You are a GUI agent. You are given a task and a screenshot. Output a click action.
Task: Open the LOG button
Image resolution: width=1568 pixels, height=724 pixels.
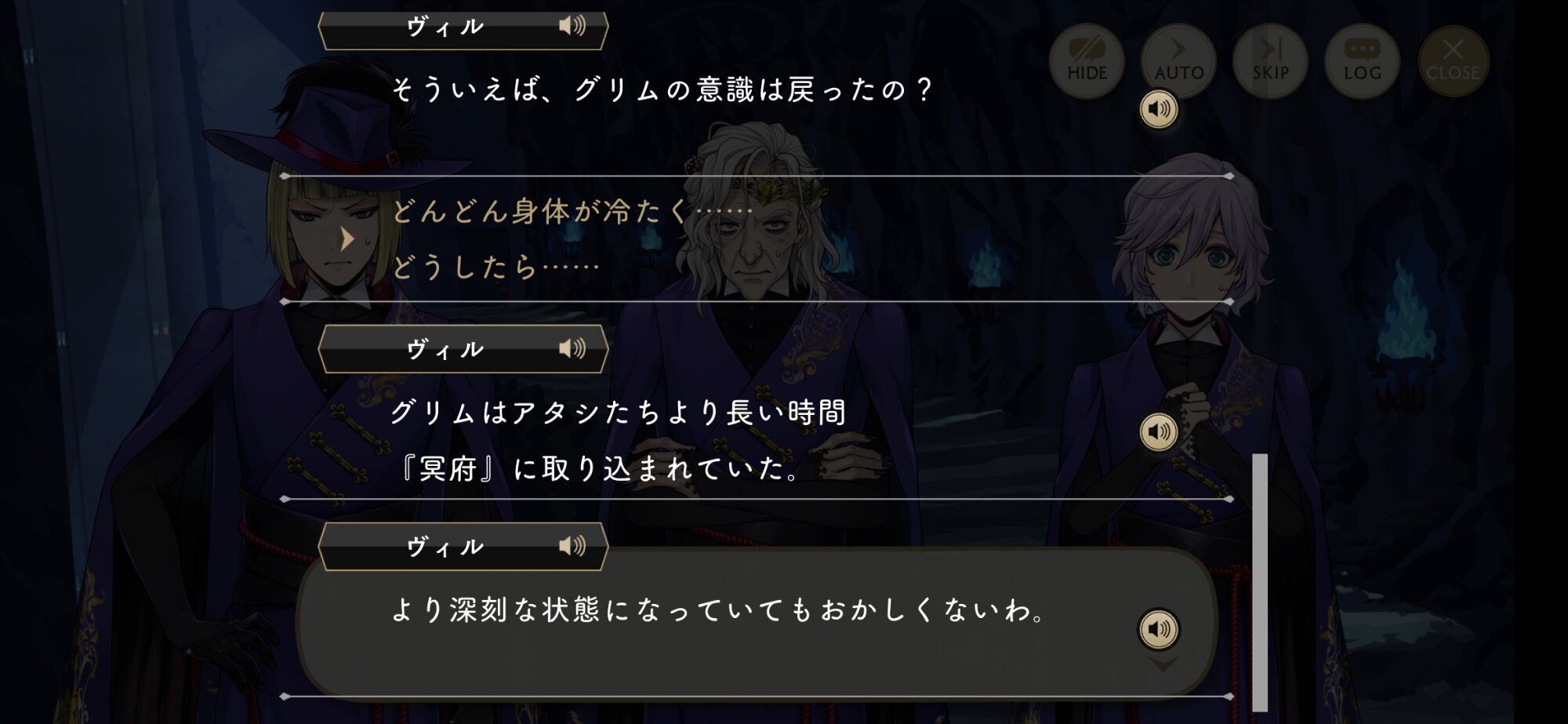click(1362, 60)
